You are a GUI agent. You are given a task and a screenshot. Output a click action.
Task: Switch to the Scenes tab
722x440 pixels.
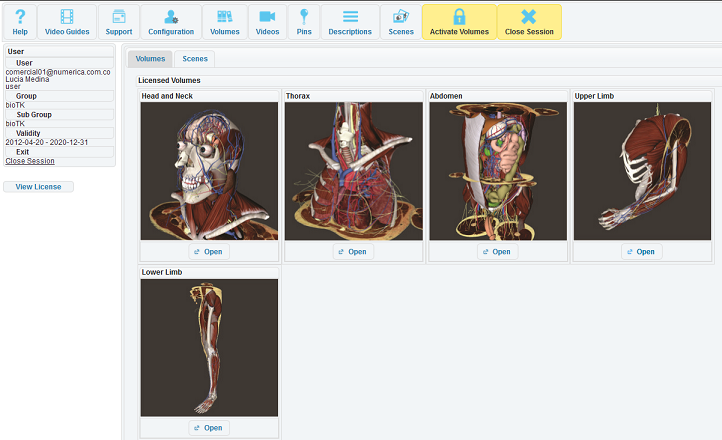(195, 59)
